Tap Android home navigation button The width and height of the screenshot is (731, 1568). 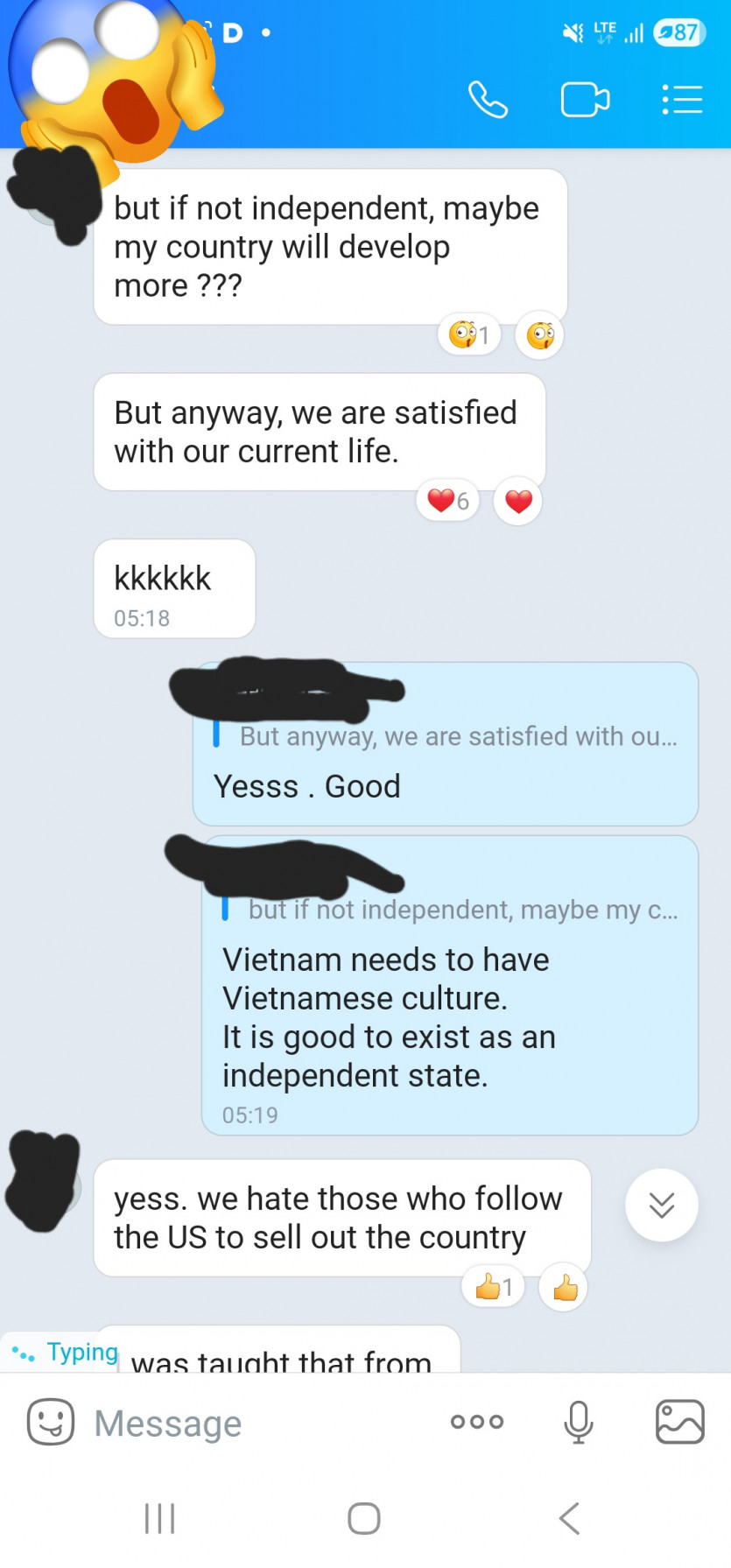[364, 1517]
